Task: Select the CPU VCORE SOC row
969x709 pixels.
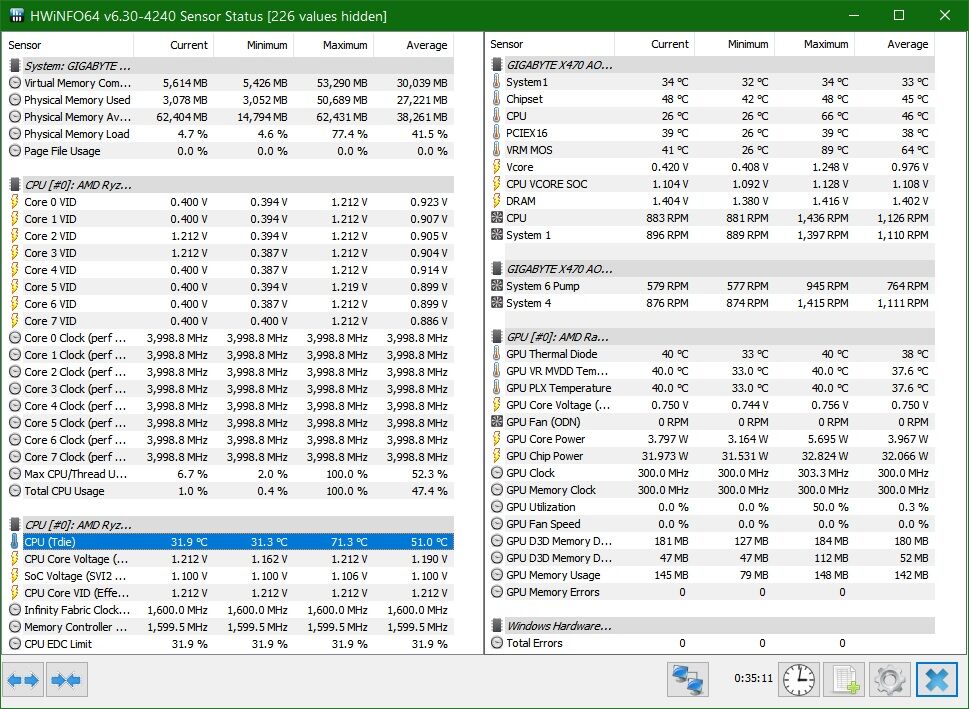Action: click(713, 184)
